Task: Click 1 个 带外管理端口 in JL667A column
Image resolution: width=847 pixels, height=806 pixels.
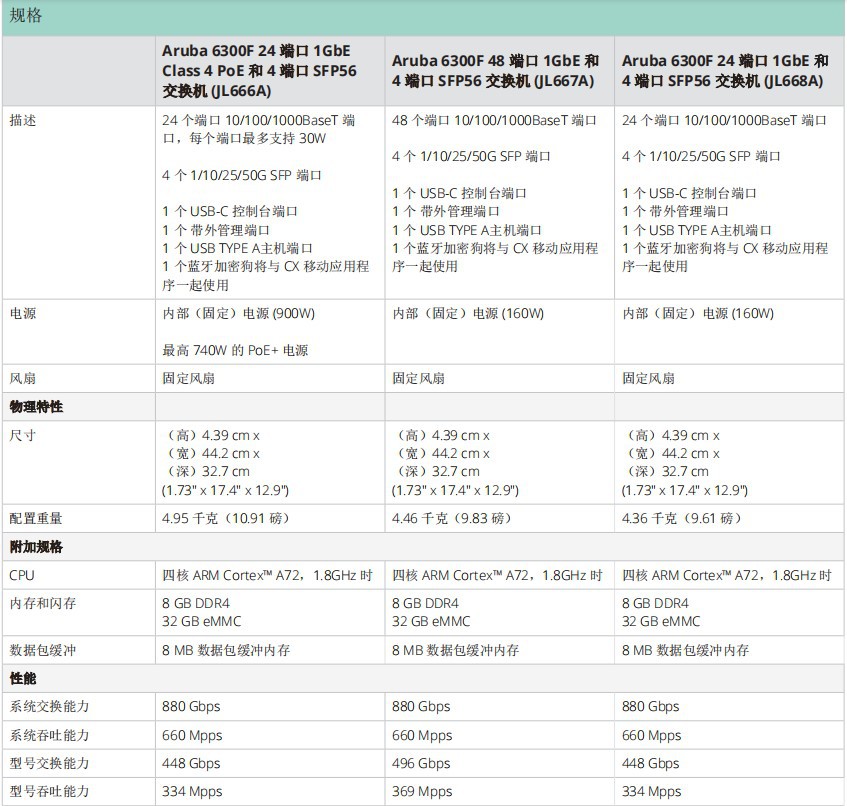Action: point(446,212)
